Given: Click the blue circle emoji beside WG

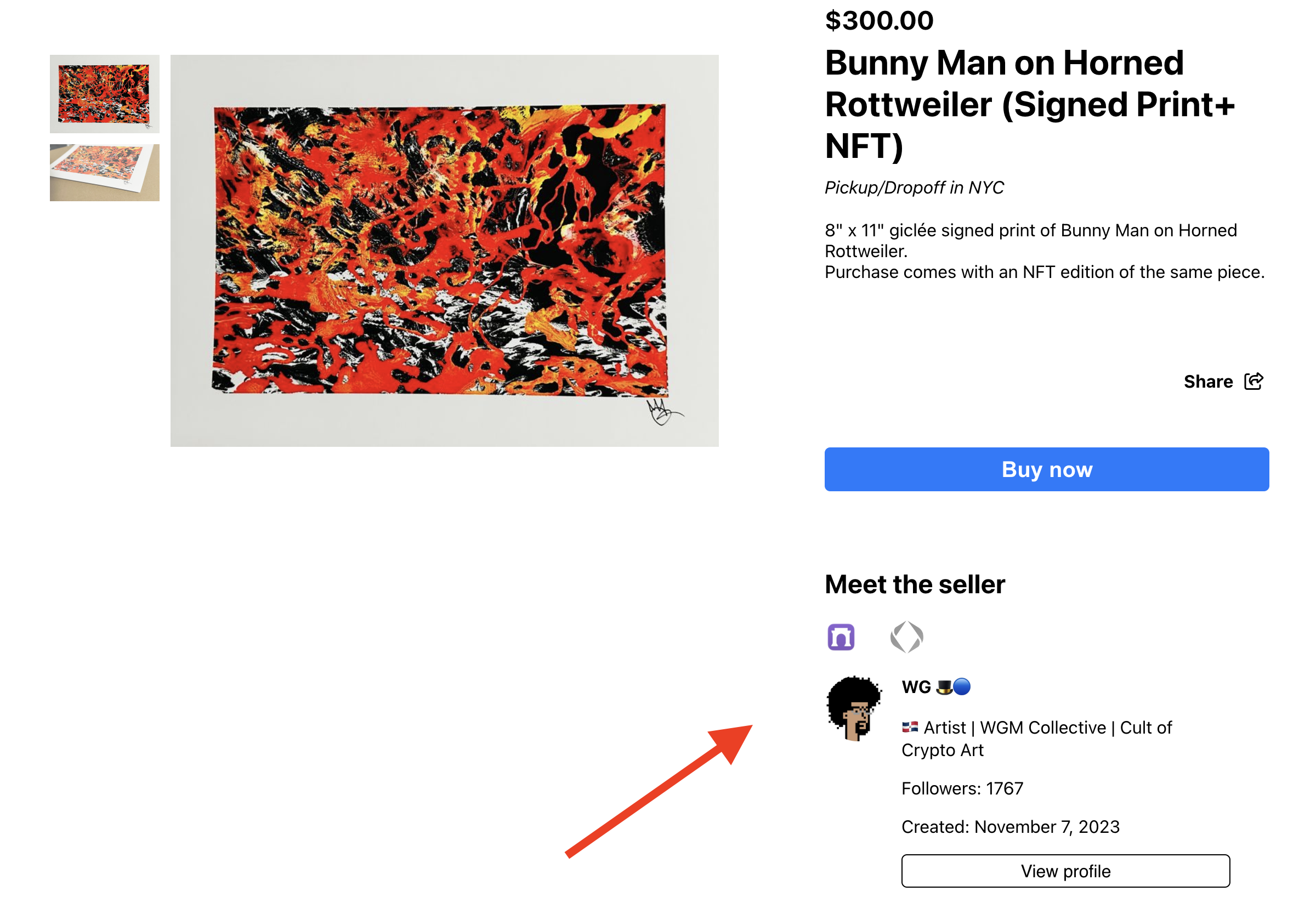Looking at the screenshot, I should pos(962,687).
